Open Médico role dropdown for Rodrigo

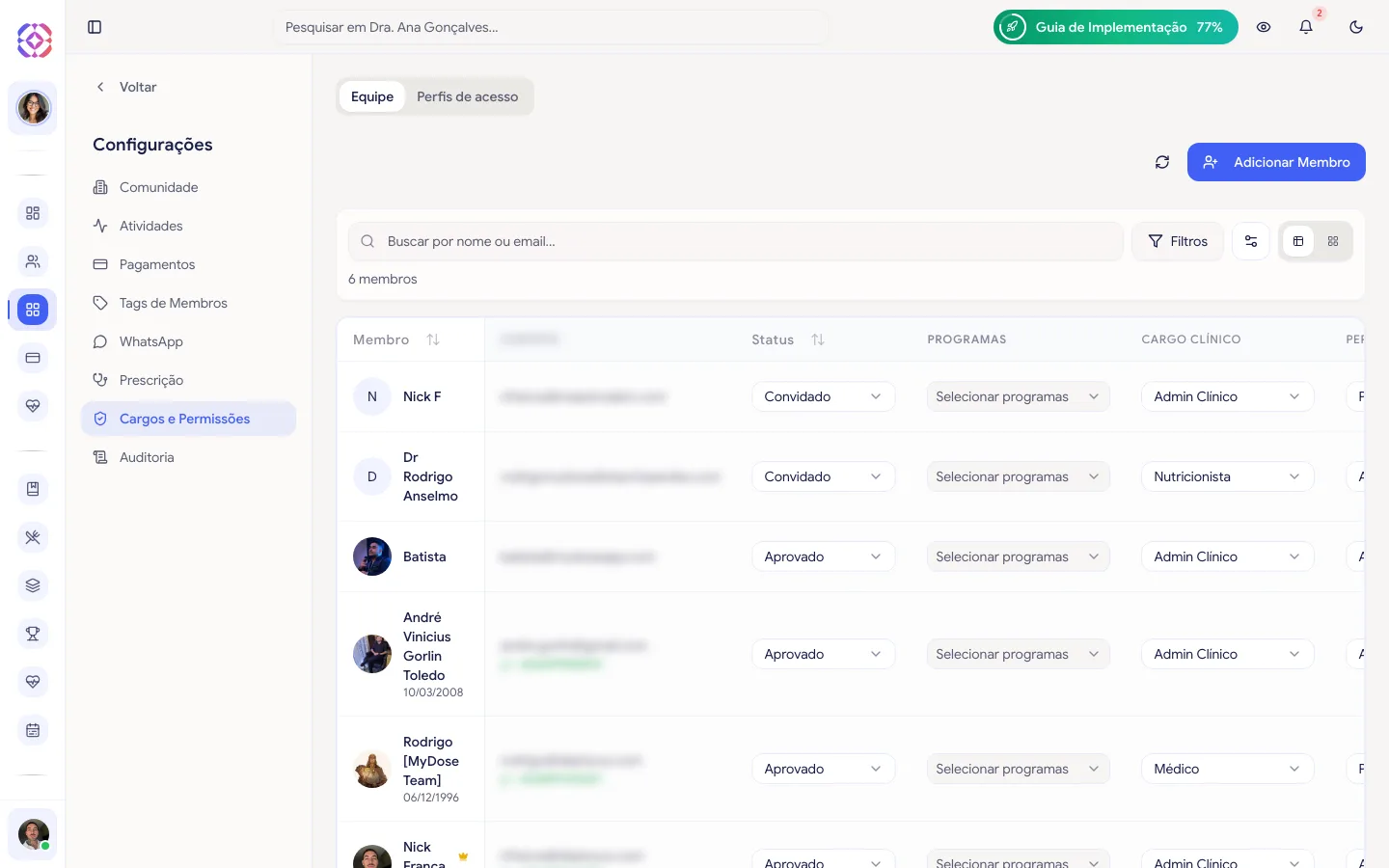tap(1227, 769)
